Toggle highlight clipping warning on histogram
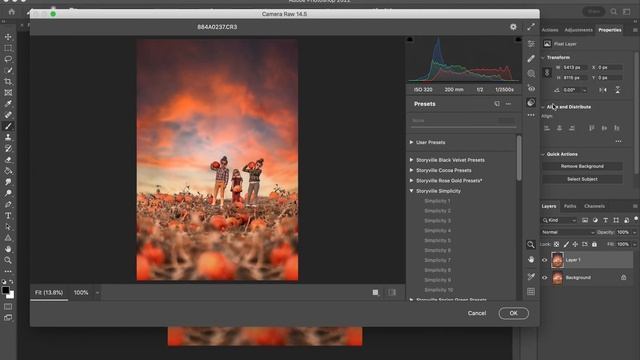The width and height of the screenshot is (640, 360). pos(518,40)
